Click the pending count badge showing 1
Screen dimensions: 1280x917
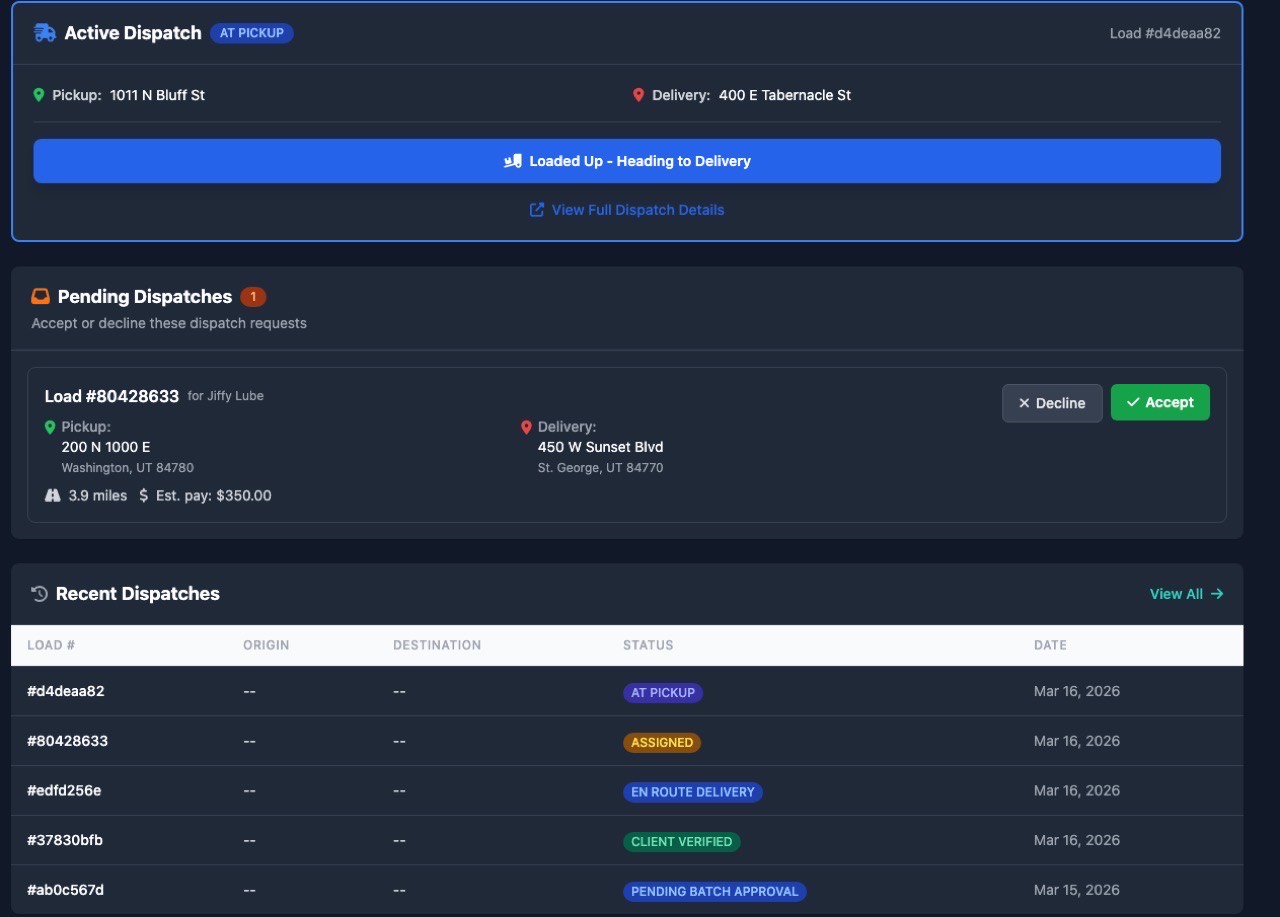click(x=253, y=297)
